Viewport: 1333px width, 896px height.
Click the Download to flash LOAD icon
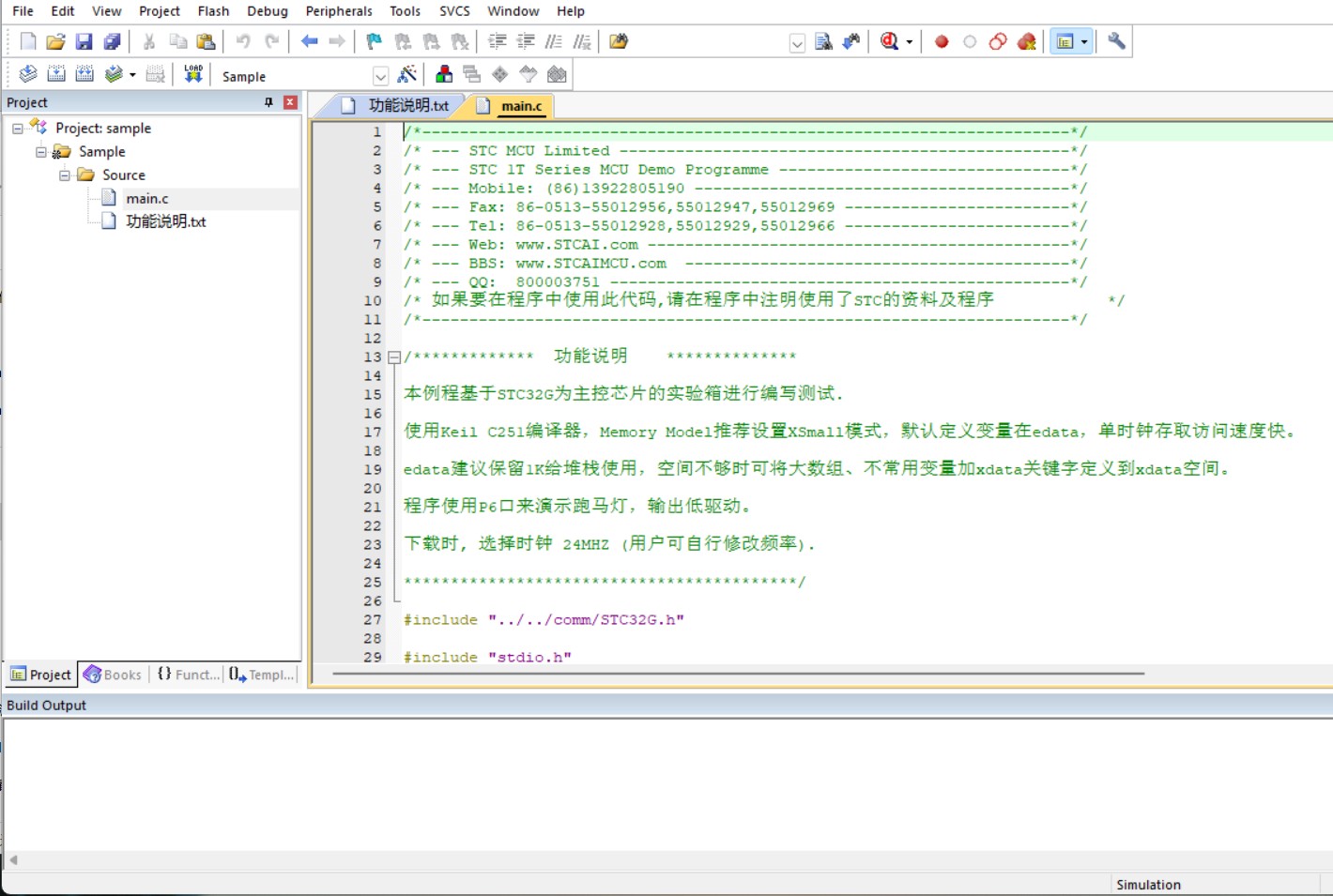pos(193,74)
